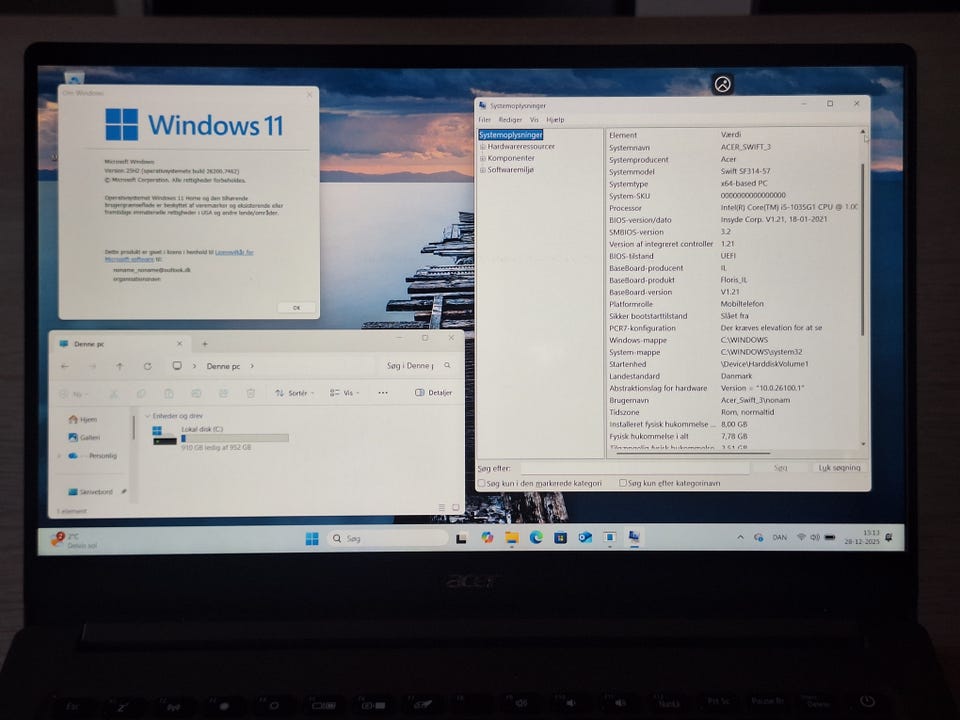Open the three-dots more options menu

[x=383, y=393]
